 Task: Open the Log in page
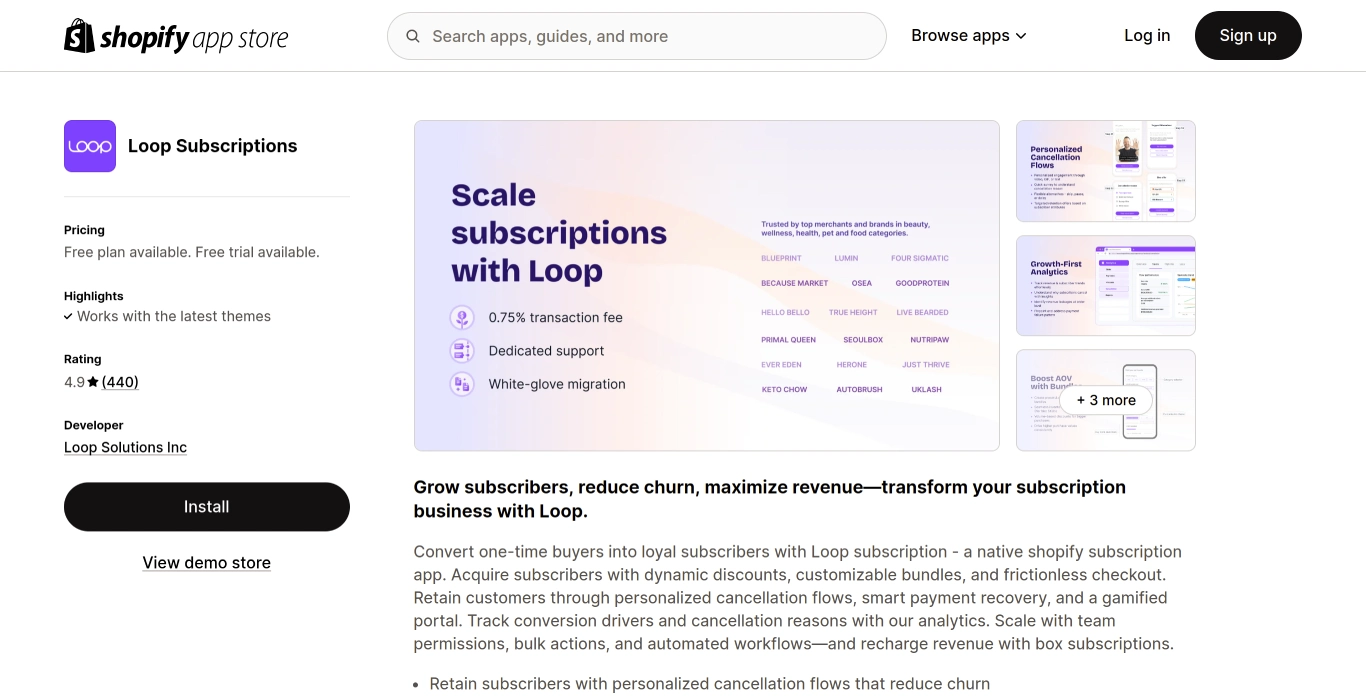point(1147,36)
